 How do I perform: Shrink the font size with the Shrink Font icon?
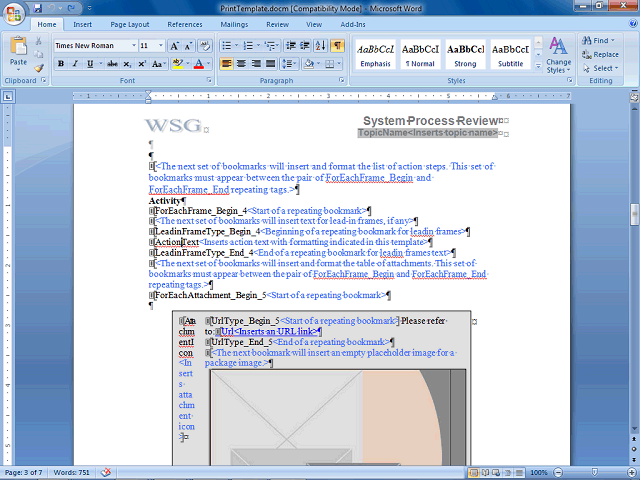click(189, 46)
